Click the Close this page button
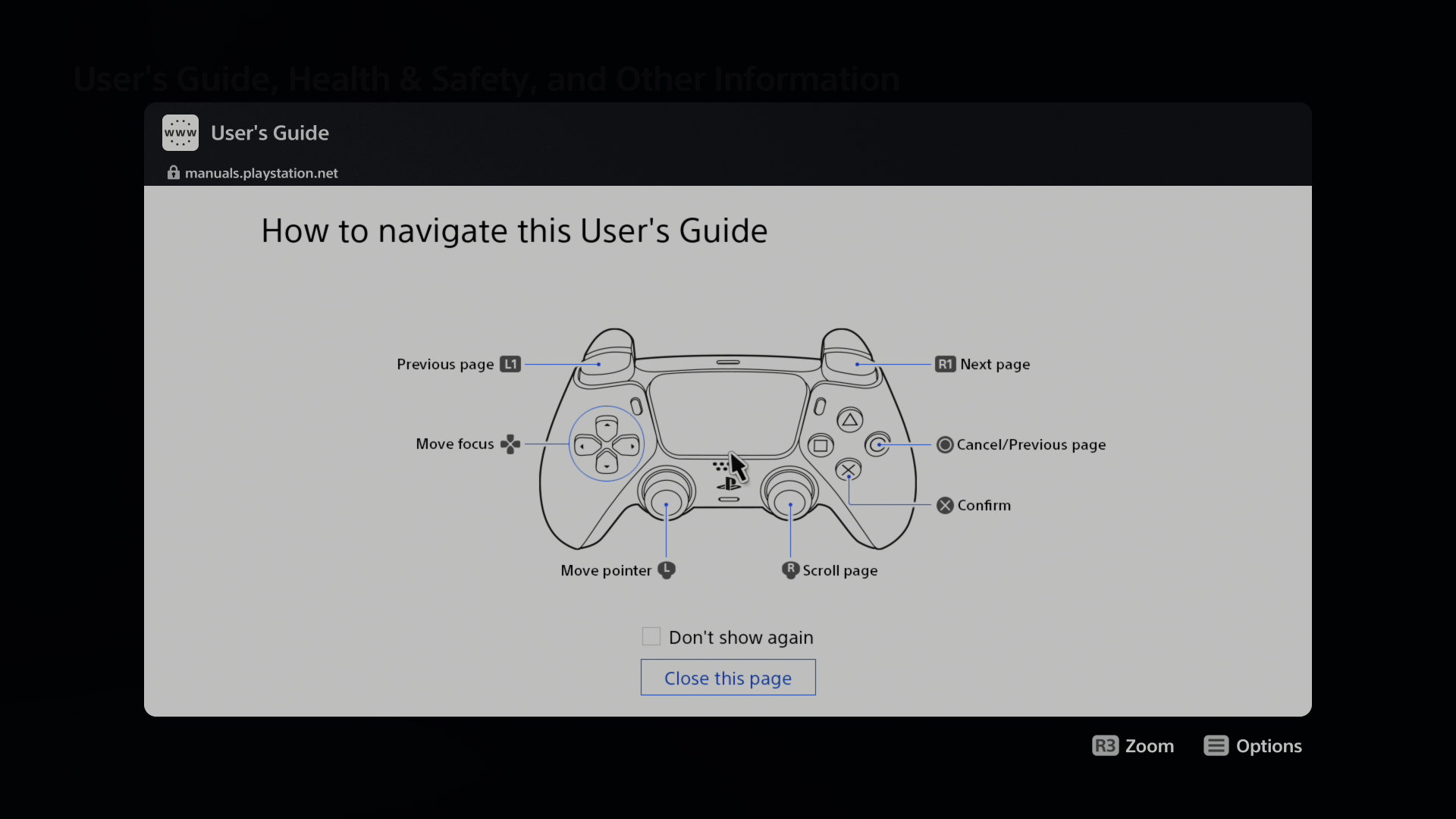 point(728,677)
